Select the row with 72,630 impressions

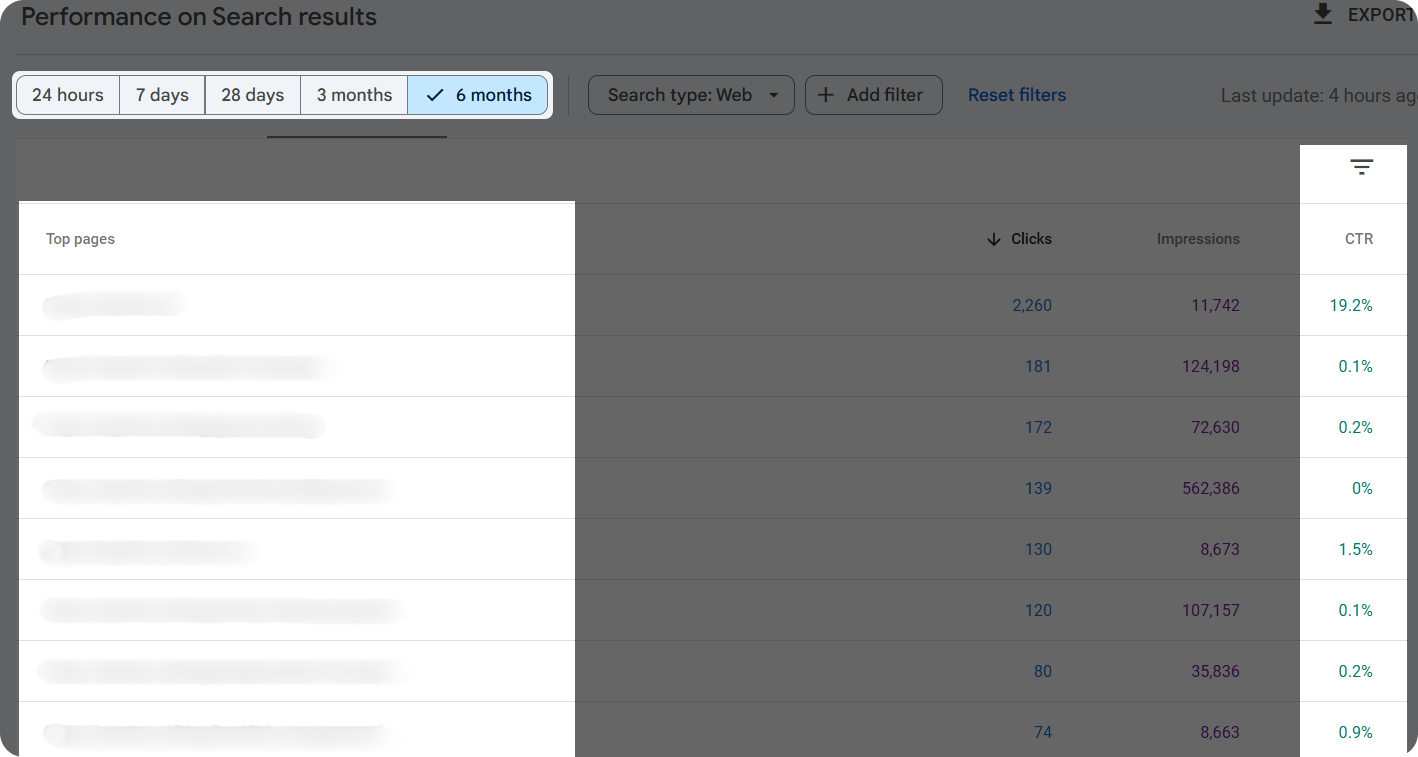coord(180,427)
